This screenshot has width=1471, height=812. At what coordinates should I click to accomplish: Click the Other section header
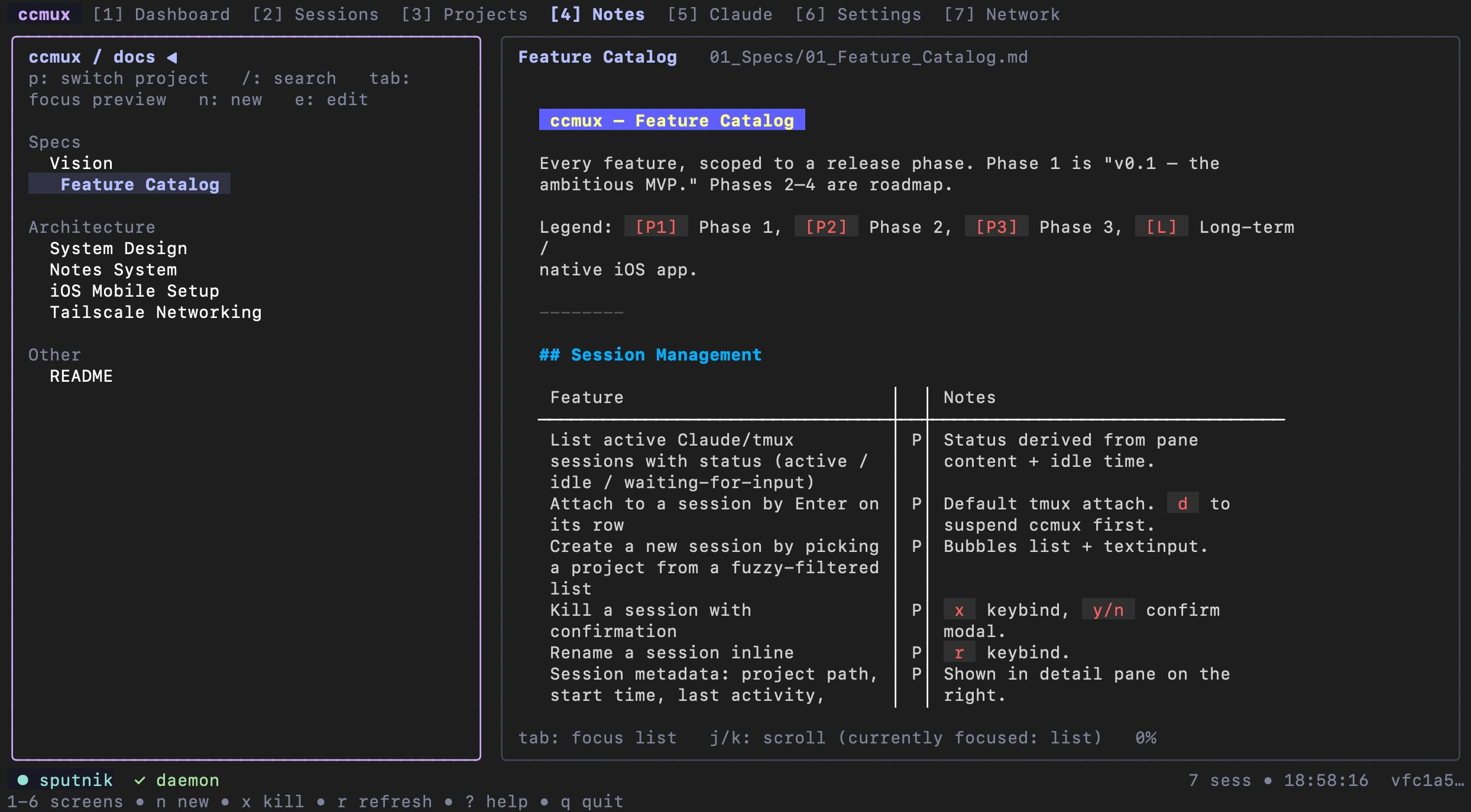click(55, 355)
